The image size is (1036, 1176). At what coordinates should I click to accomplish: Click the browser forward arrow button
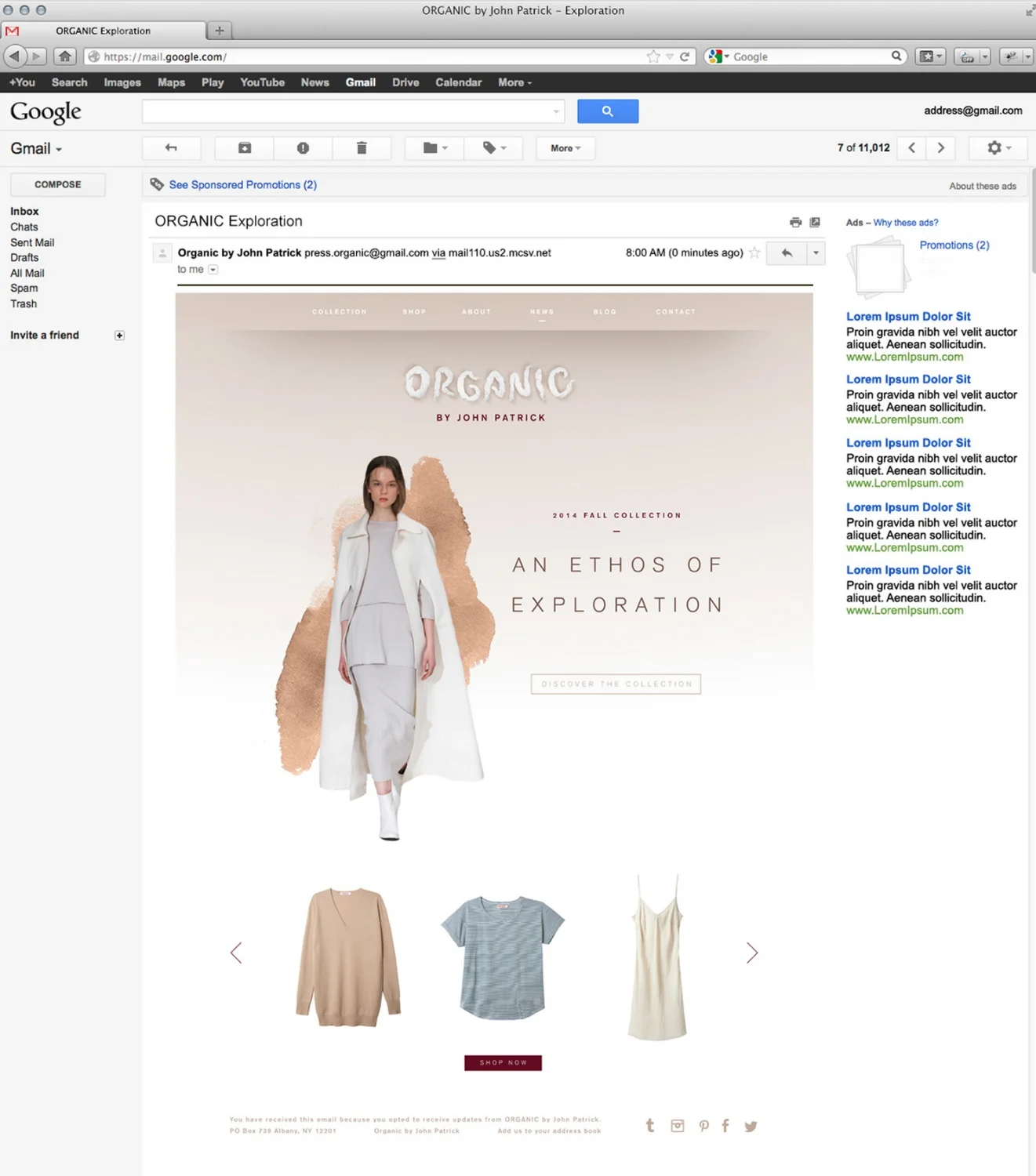click(36, 56)
